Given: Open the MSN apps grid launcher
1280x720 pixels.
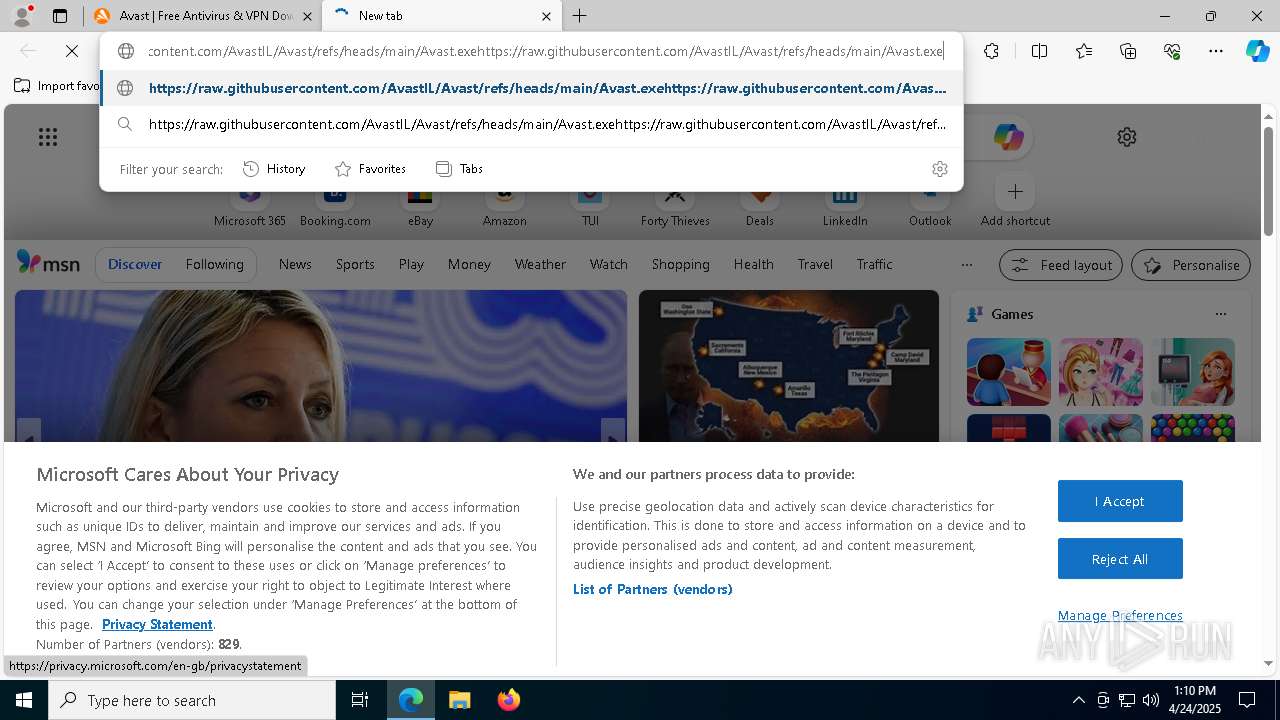Looking at the screenshot, I should pos(48,137).
